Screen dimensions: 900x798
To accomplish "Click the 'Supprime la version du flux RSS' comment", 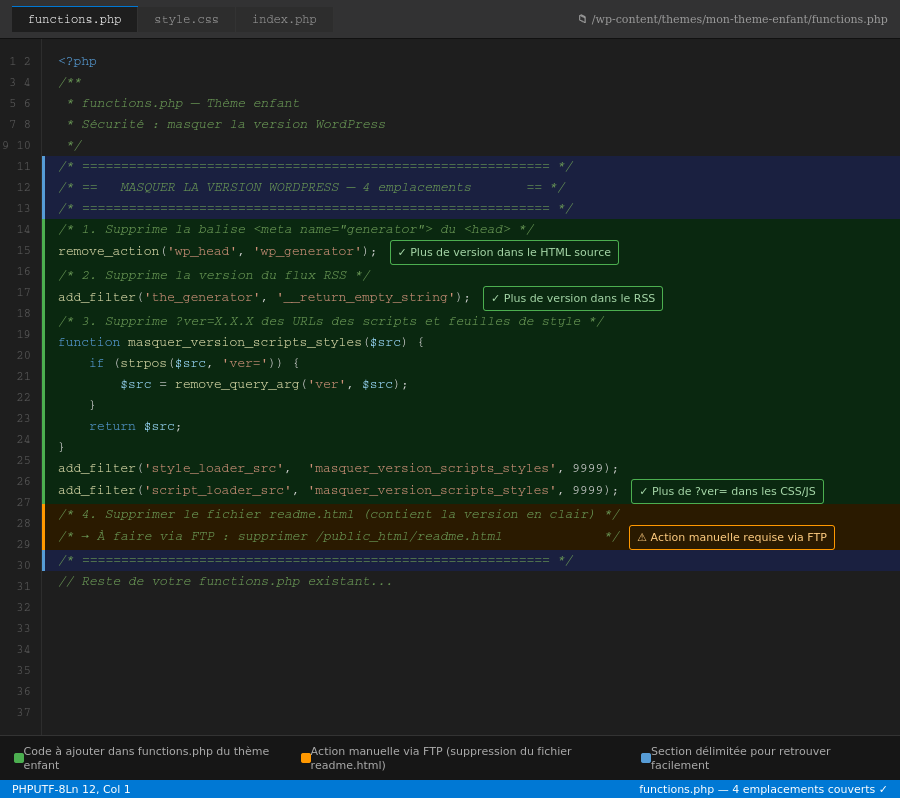I will tap(214, 276).
